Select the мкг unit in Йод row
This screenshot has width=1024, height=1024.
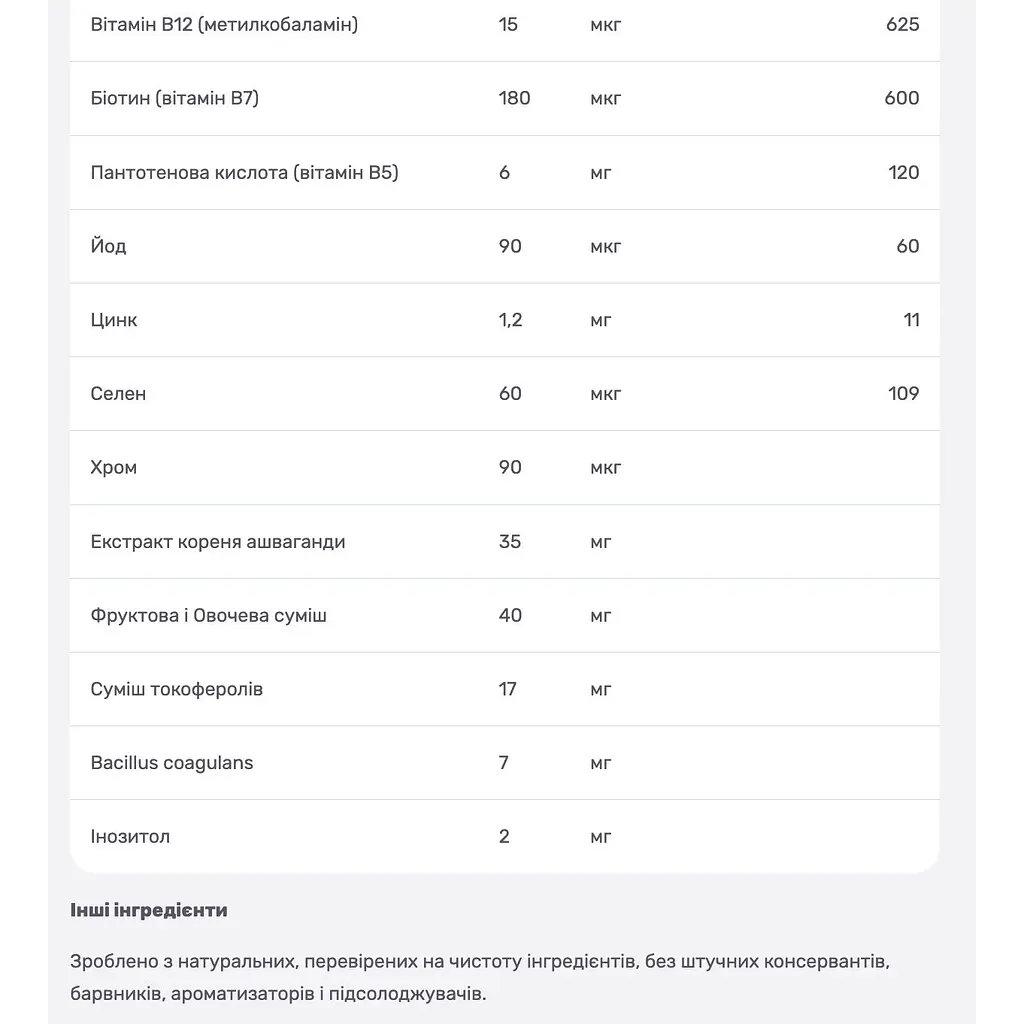pos(605,247)
